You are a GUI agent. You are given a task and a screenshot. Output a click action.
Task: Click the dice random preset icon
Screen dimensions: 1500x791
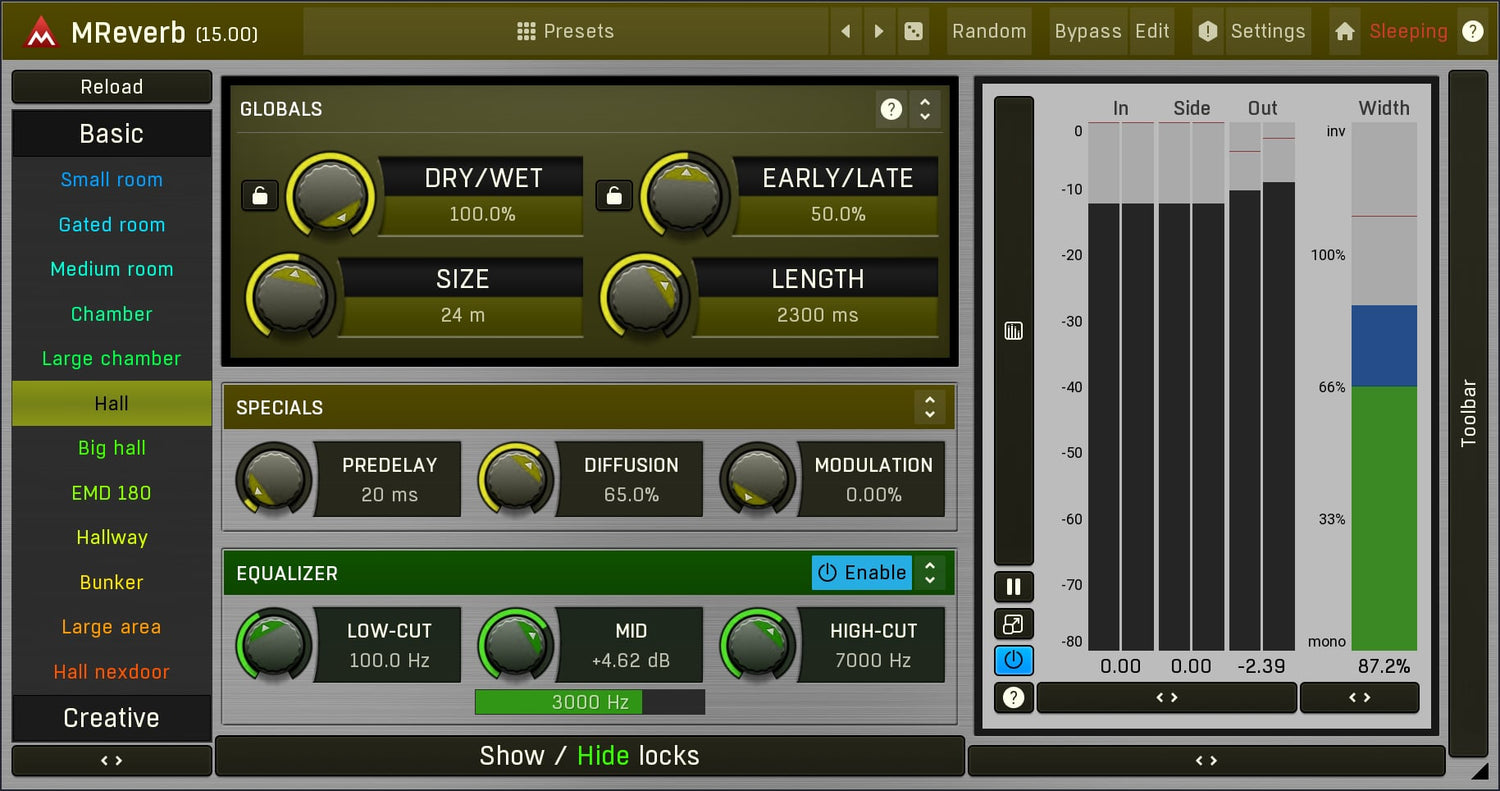(x=913, y=32)
